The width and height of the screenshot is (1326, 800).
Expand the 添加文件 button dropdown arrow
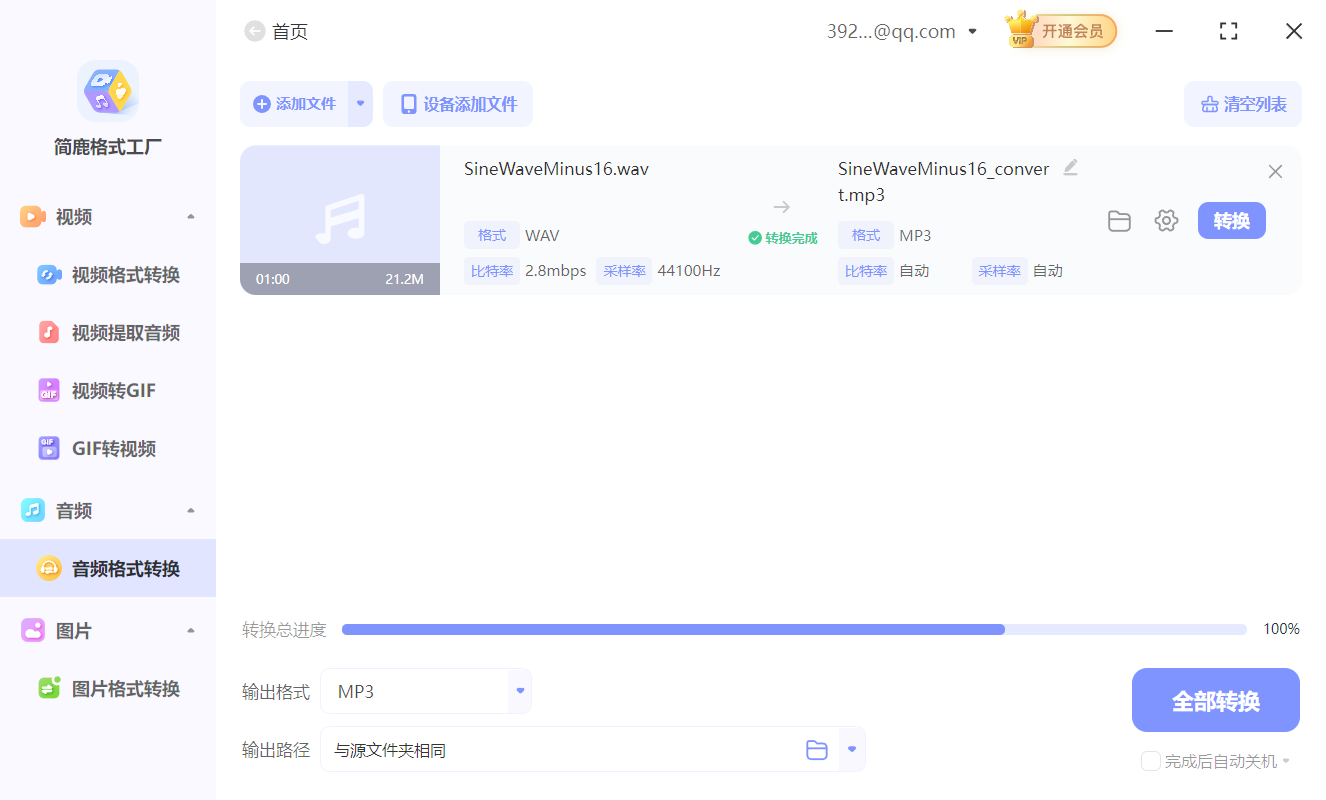360,103
